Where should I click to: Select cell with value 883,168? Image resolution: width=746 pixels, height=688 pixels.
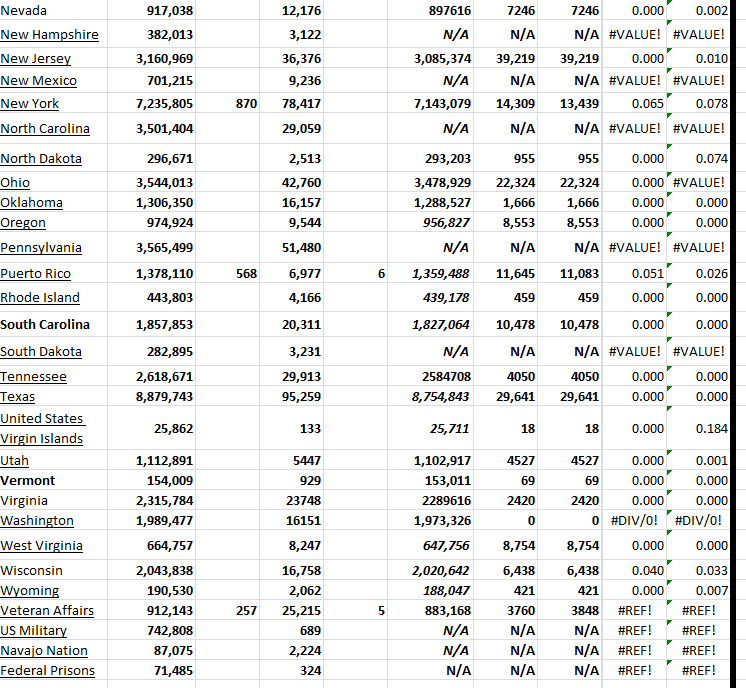coord(431,610)
